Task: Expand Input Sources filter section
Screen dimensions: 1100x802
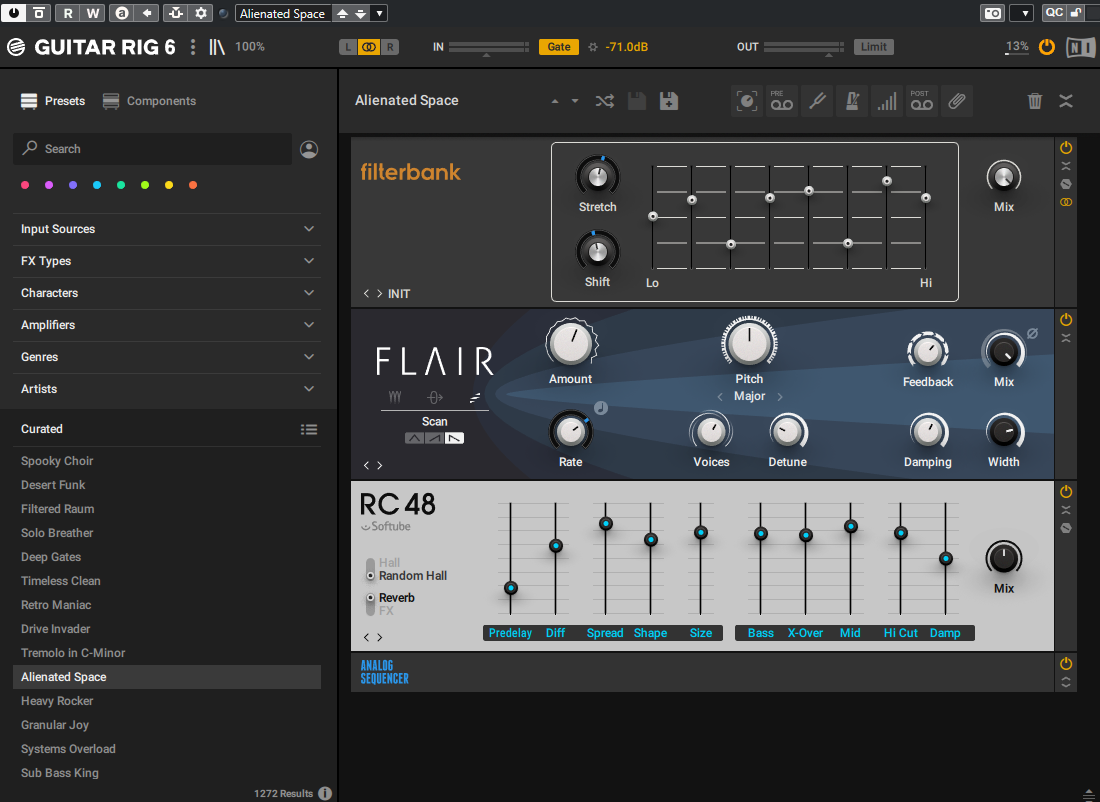Action: (x=167, y=229)
